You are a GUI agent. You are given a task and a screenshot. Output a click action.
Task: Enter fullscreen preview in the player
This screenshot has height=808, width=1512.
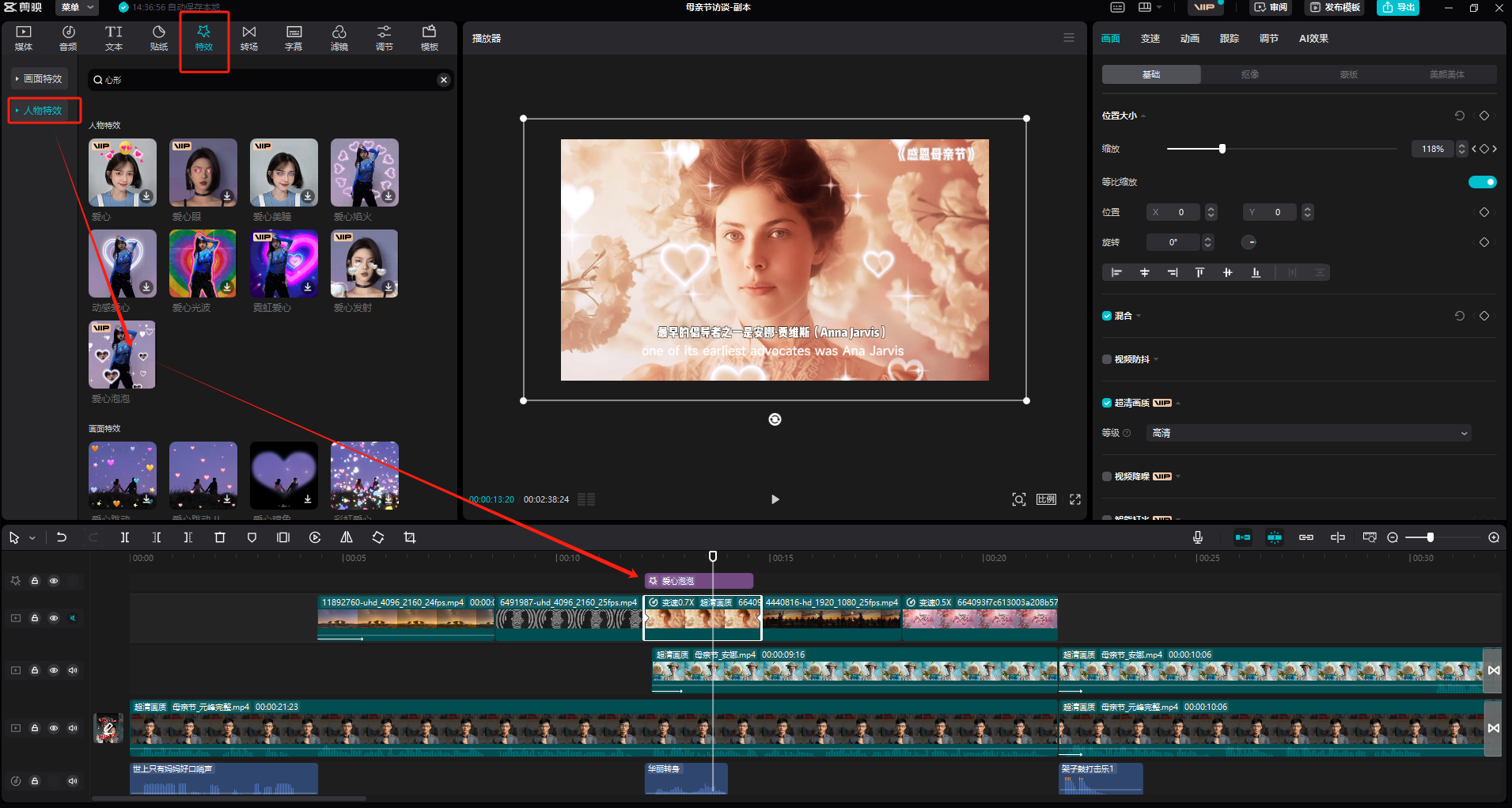[1075, 499]
